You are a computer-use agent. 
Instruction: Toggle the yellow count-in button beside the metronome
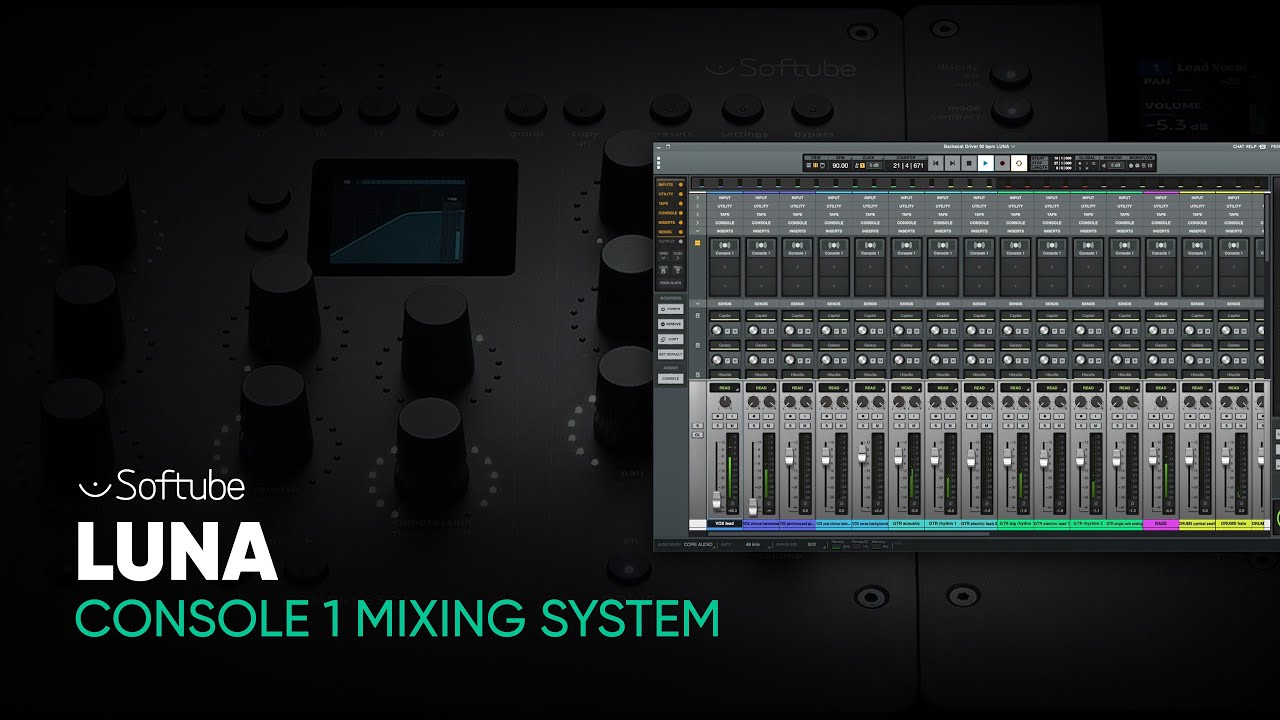(862, 165)
